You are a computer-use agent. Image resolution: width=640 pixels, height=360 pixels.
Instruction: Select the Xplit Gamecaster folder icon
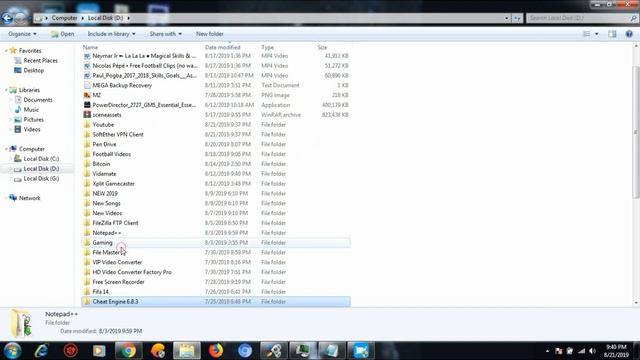click(87, 183)
